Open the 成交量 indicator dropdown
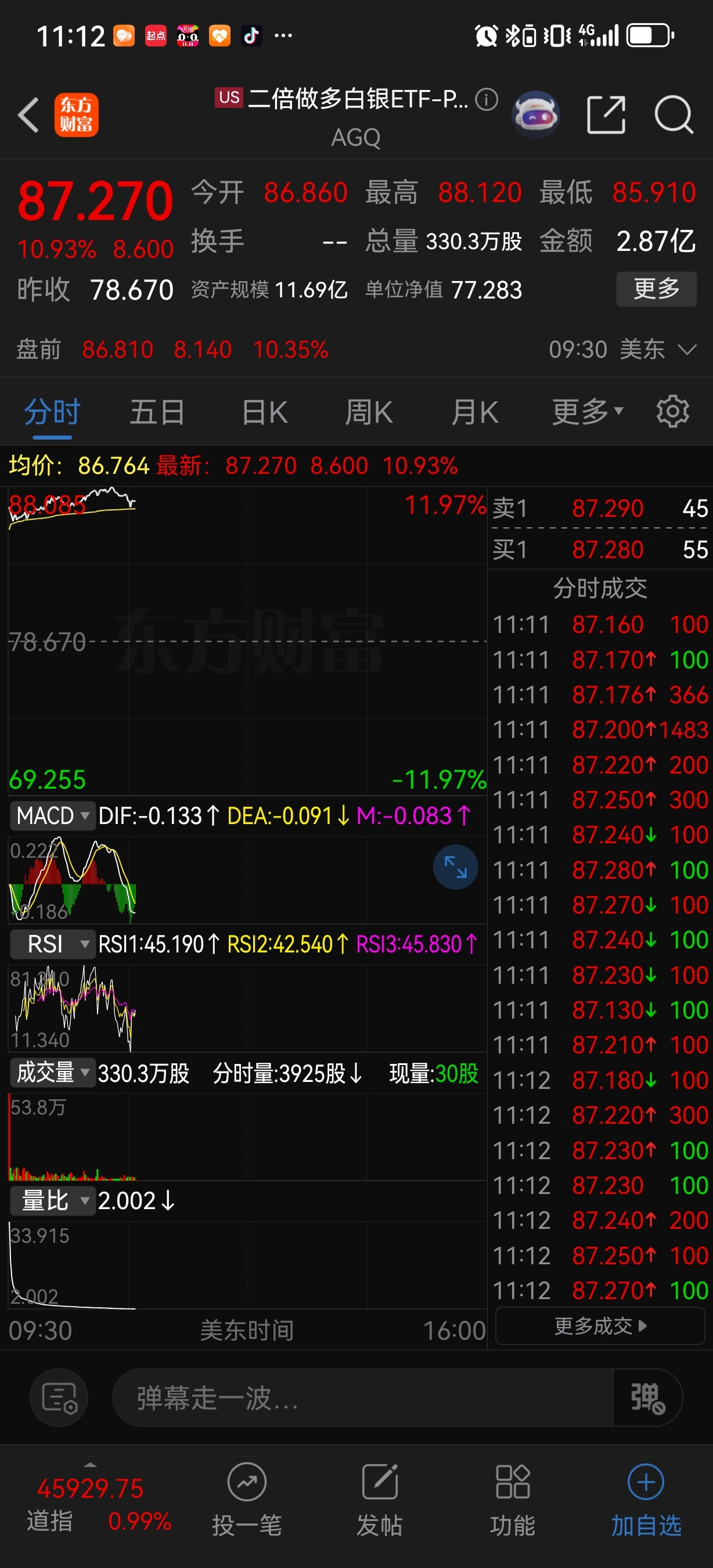 (53, 1072)
